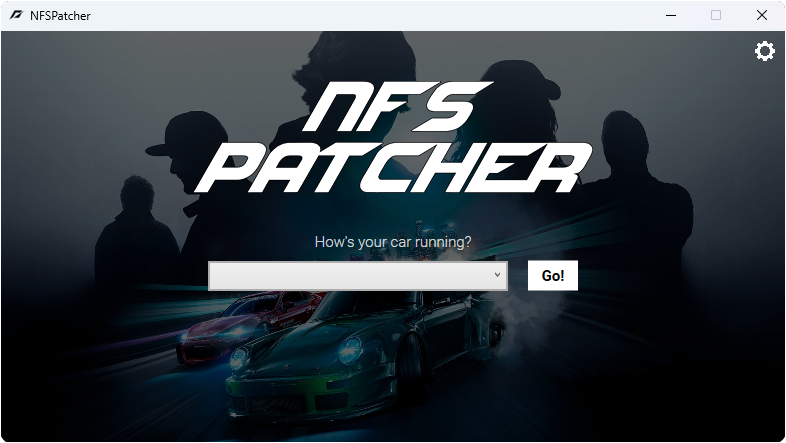Close the NFSPatcher window
Viewport: 786px width, 443px height.
pos(761,16)
